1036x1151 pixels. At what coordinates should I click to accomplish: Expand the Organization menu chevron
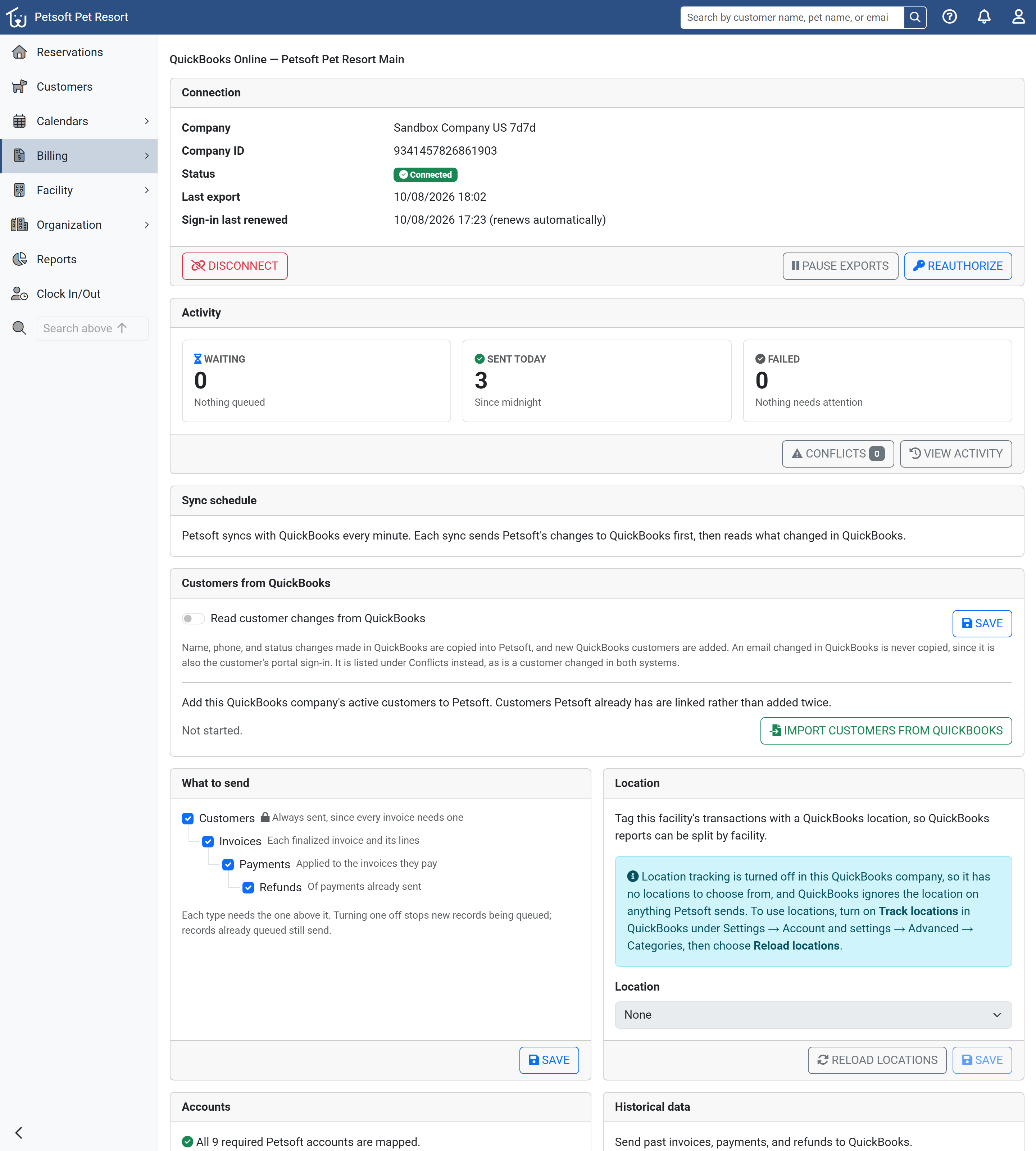(x=147, y=225)
